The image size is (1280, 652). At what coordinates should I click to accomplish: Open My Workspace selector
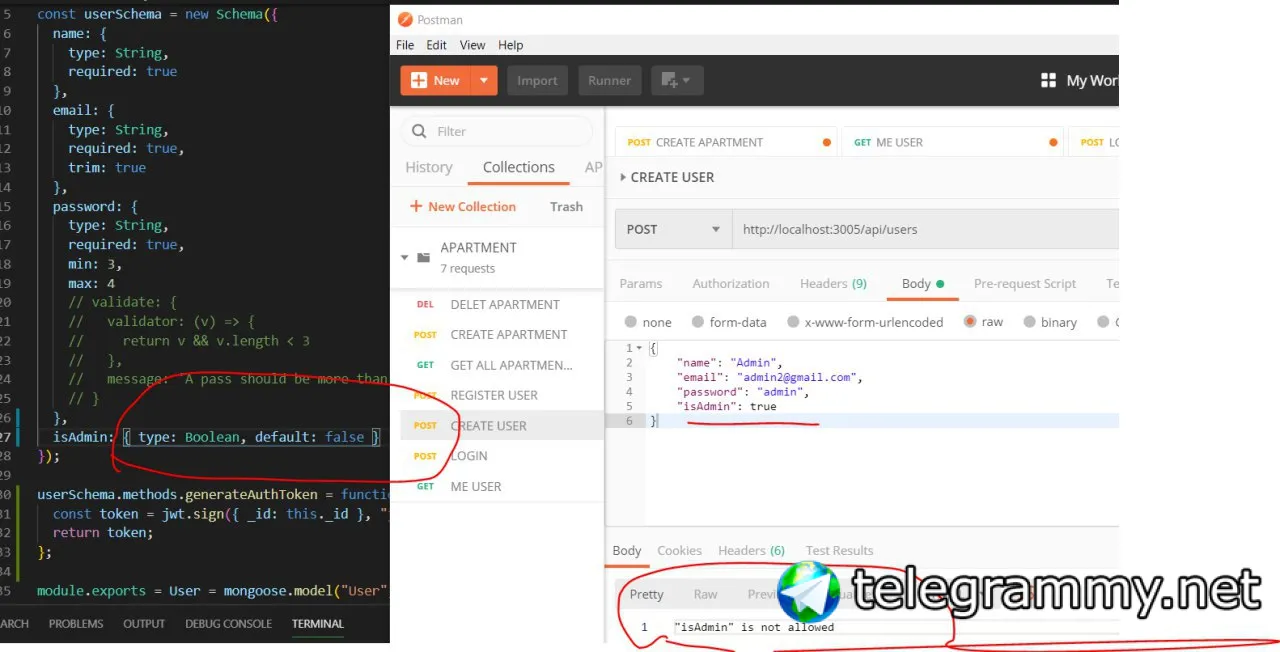[1080, 81]
